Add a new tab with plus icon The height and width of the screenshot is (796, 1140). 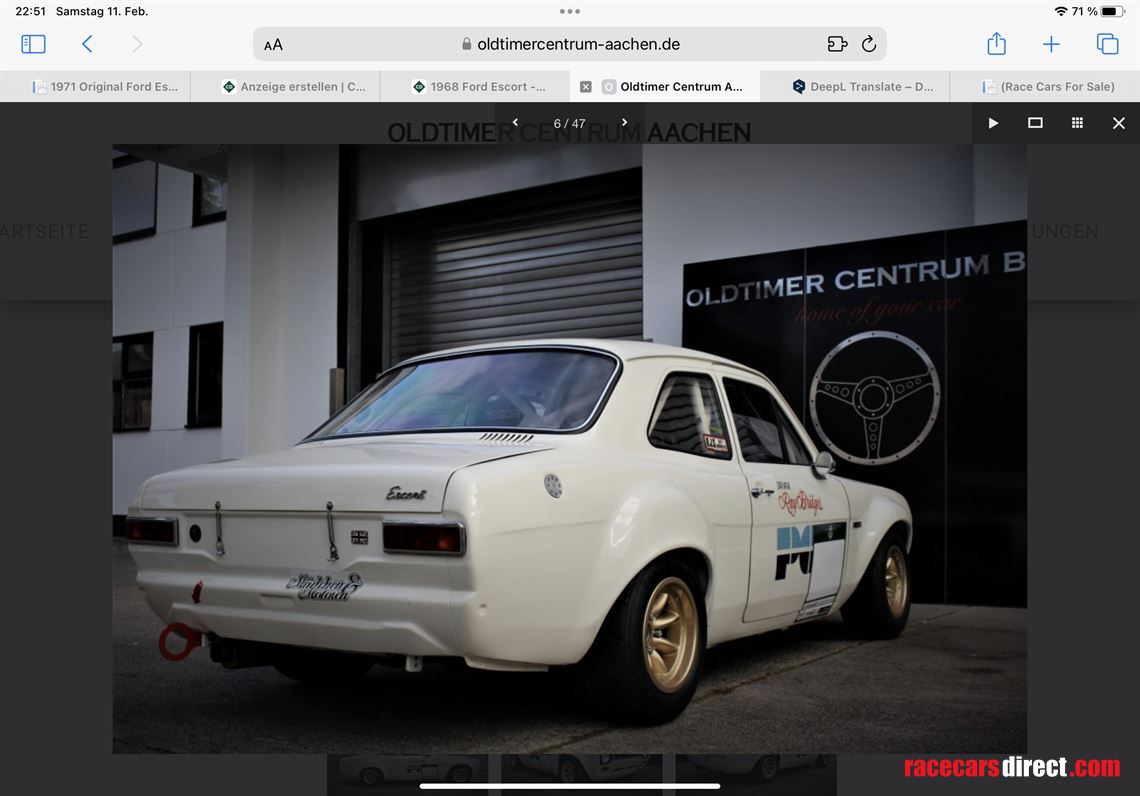coord(1051,44)
